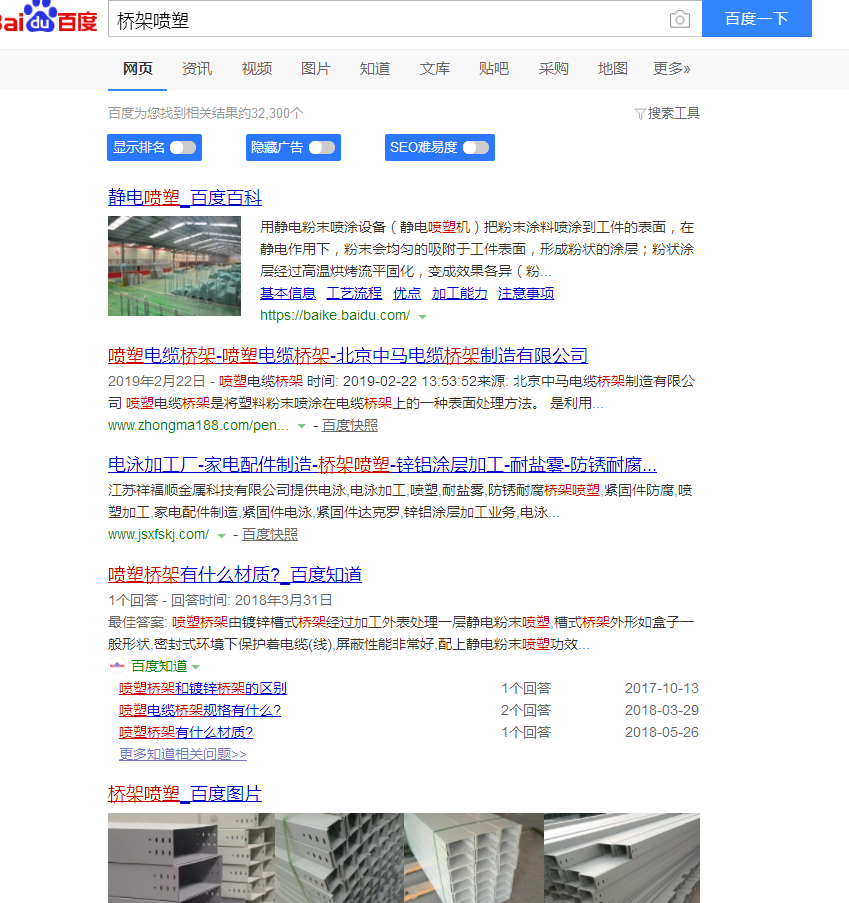849x903 pixels.
Task: Open 喷塑电缆桥架 北京中马 result title
Action: [x=348, y=355]
